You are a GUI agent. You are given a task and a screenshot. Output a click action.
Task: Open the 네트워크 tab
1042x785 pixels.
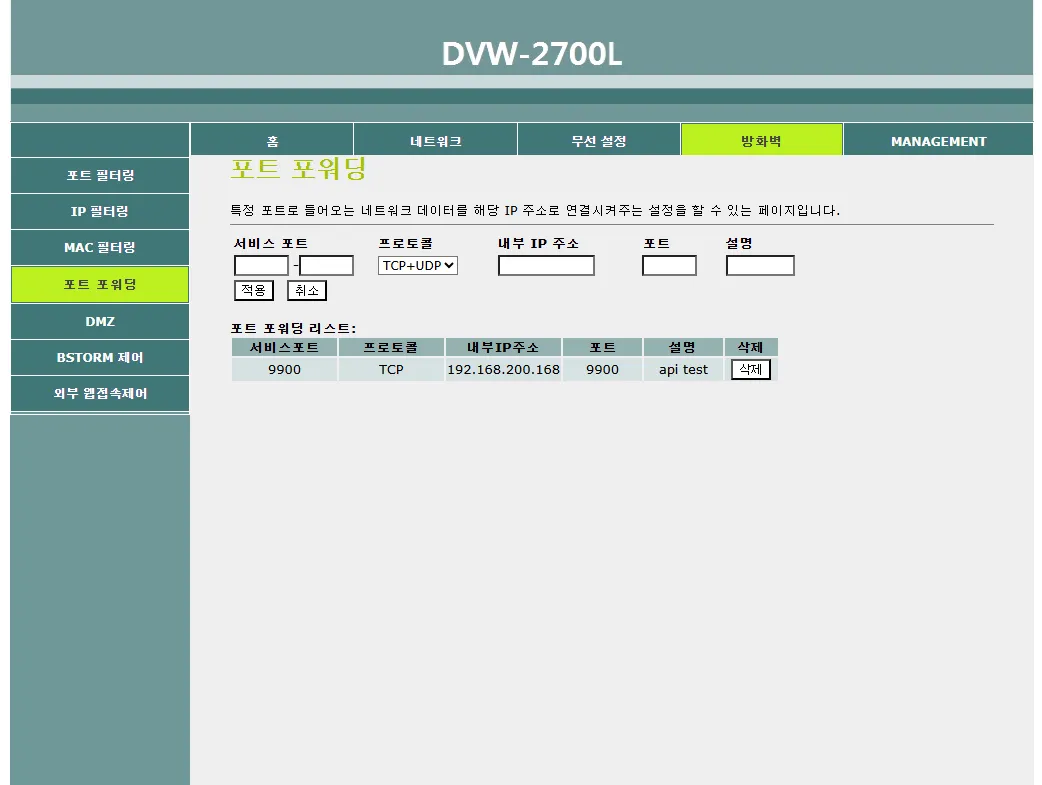[x=434, y=139]
